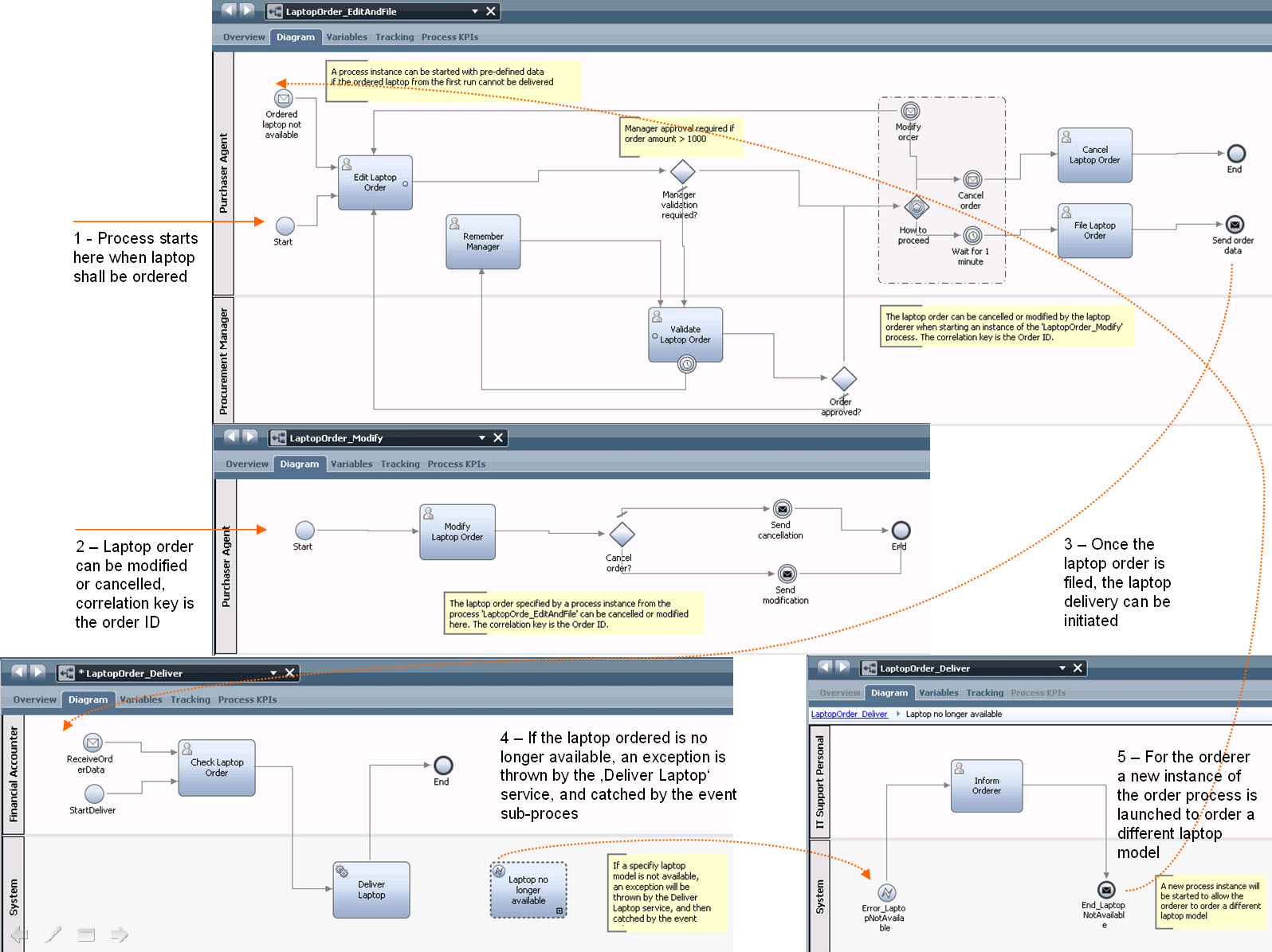Open Tracking tab in LaptopOrder_Modify
Viewport: 1272px width, 952px height.
400,464
